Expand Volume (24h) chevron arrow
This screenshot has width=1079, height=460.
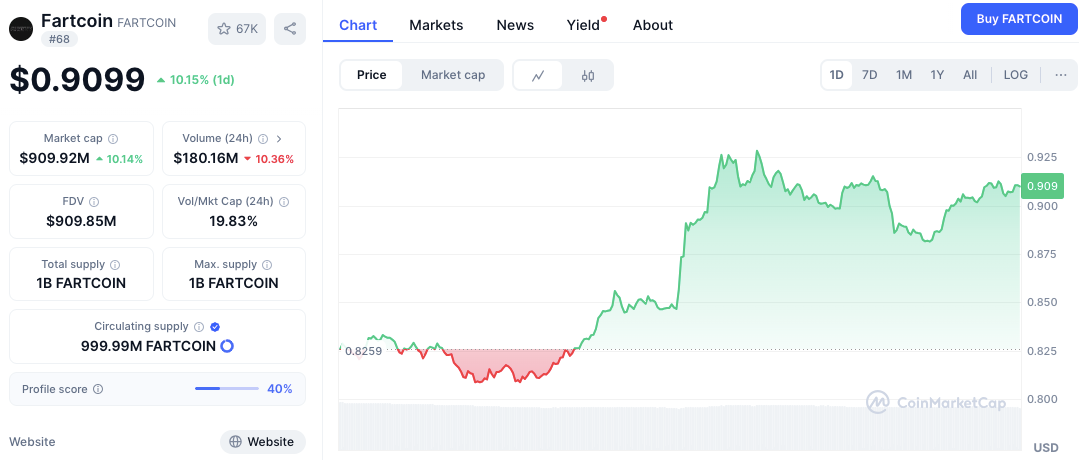coord(279,138)
